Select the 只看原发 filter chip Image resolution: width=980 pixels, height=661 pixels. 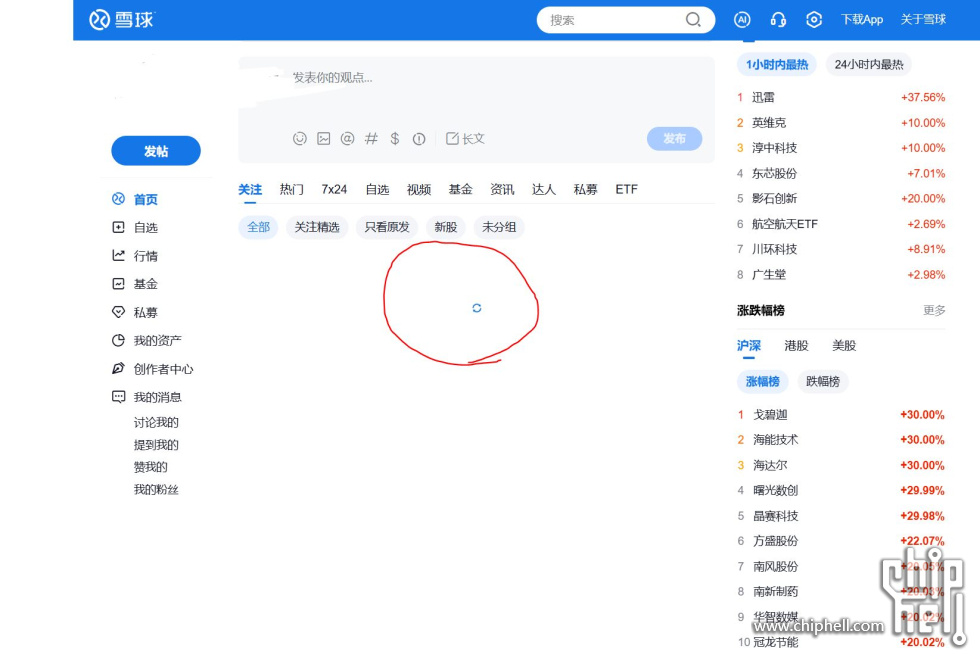[x=387, y=227]
